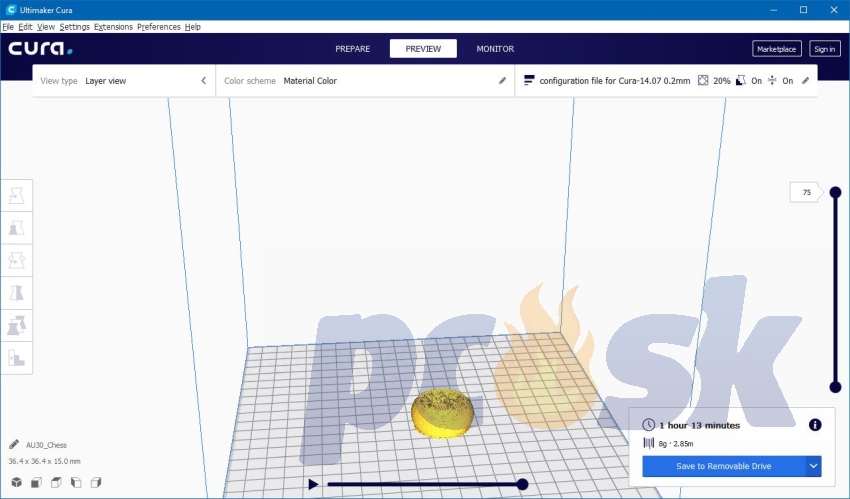Open the Extensions menu
This screenshot has height=499, width=850.
click(x=113, y=27)
